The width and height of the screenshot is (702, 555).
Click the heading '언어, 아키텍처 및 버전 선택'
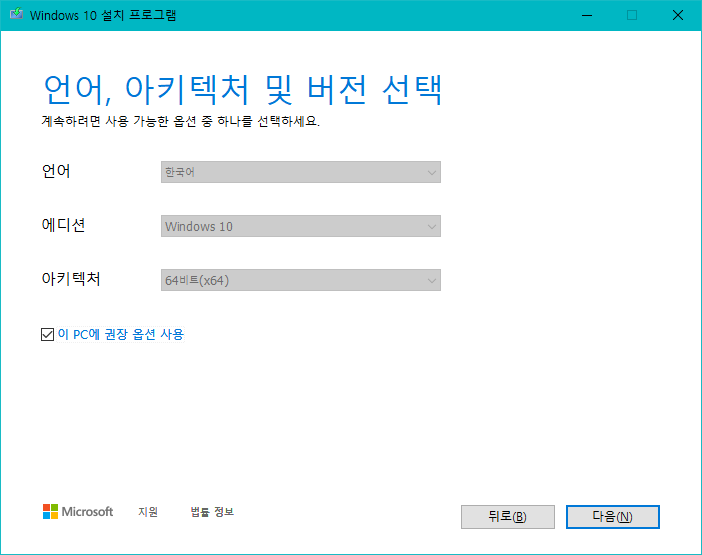tap(243, 90)
